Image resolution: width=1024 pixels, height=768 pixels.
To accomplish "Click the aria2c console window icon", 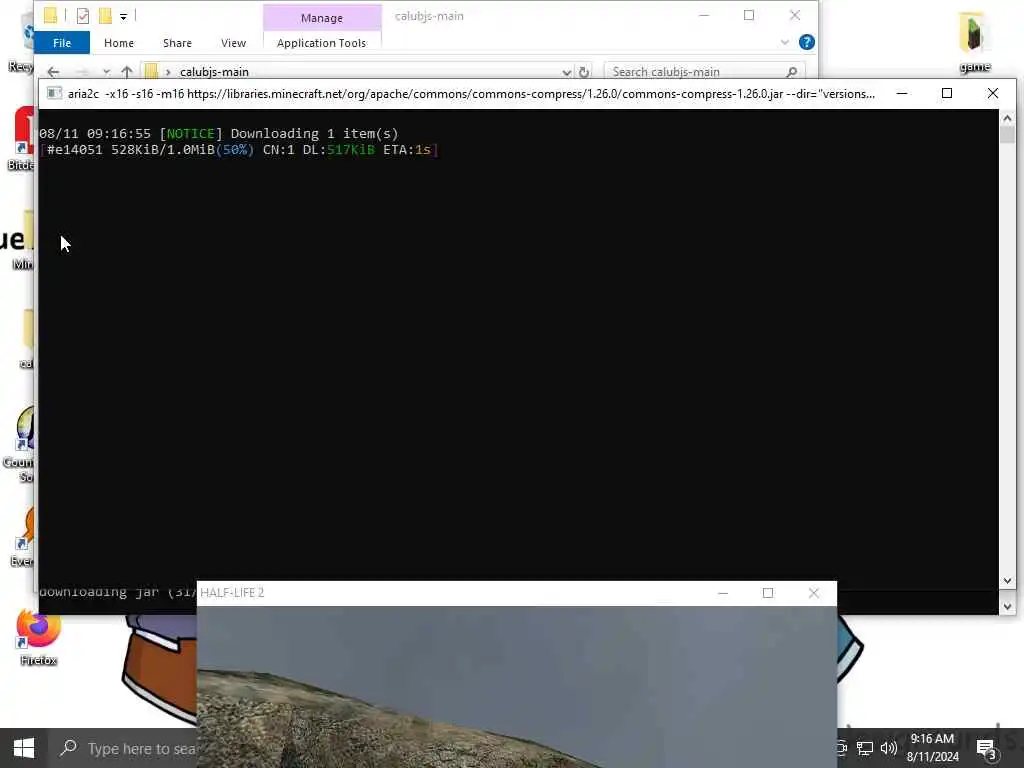I will point(55,93).
